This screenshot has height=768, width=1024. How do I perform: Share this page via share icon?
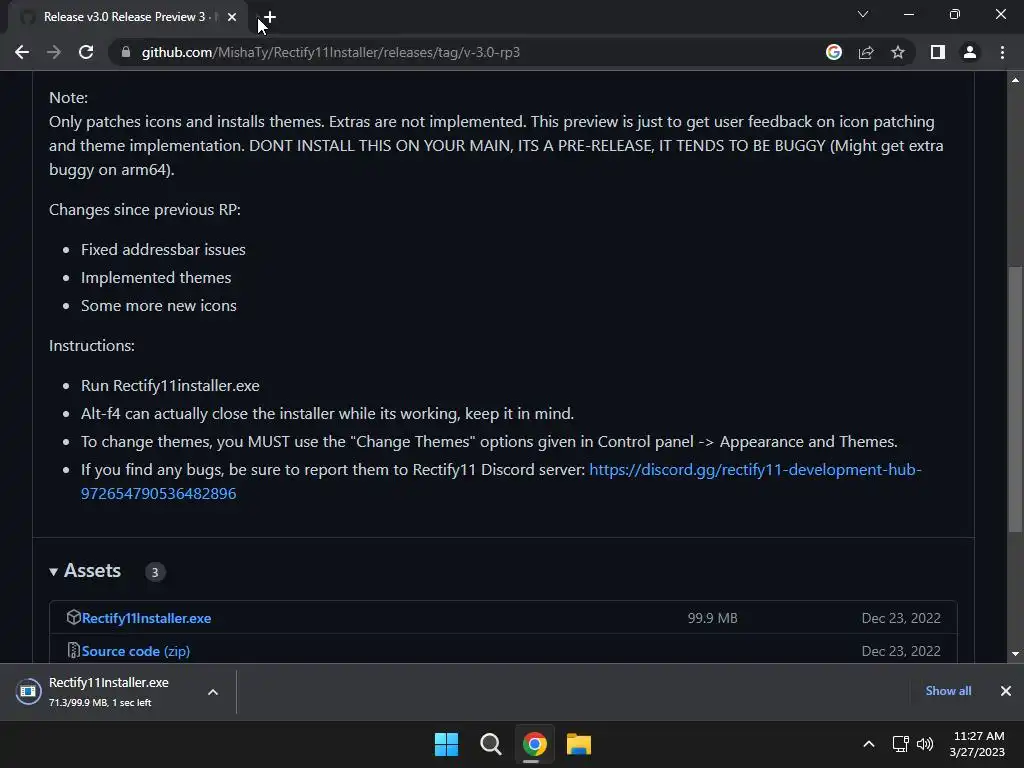click(866, 52)
